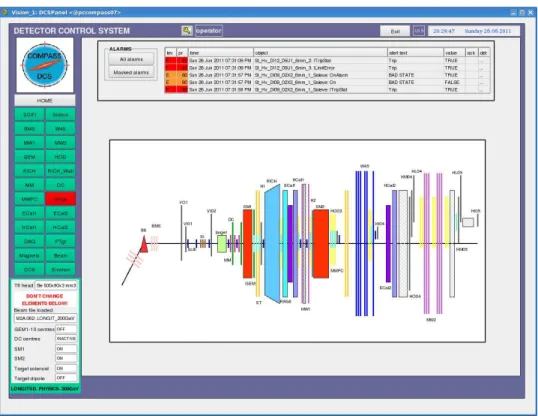Open the ECal2 panel
Viewport: 538px width, 416px height.
coord(60,213)
